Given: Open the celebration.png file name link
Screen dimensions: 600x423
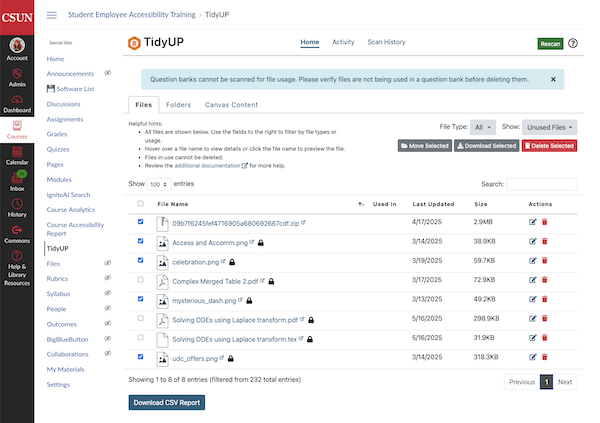Looking at the screenshot, I should pos(196,262).
